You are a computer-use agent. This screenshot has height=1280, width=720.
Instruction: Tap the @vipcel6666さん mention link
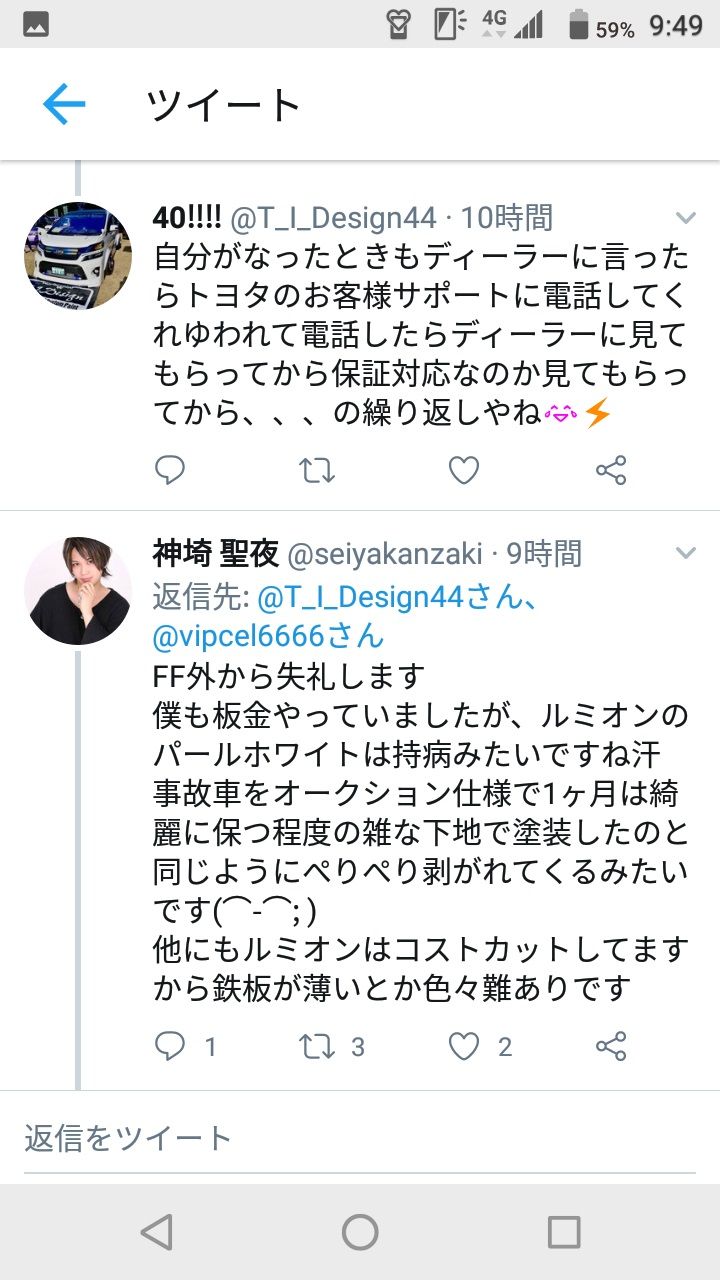pyautogui.click(x=268, y=635)
